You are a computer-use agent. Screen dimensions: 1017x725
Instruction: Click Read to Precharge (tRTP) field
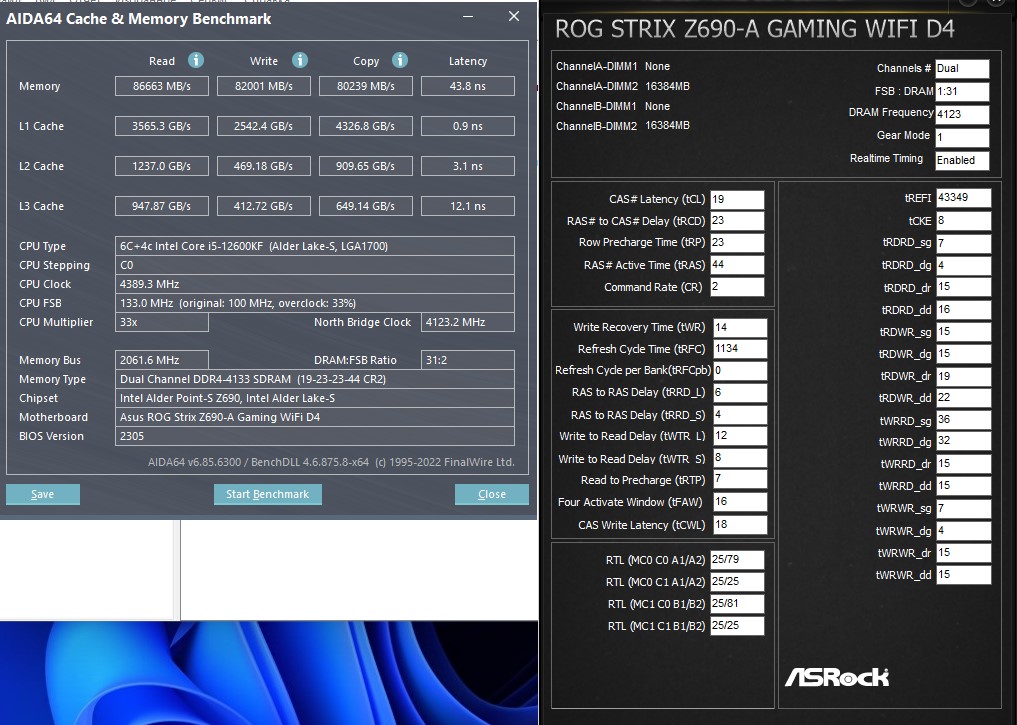tap(740, 479)
